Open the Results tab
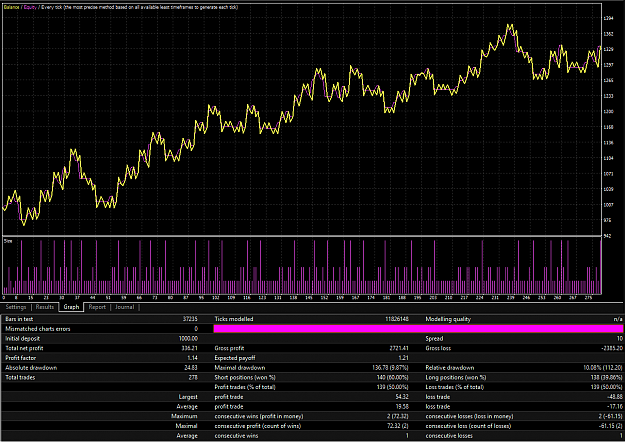The width and height of the screenshot is (625, 442). tap(45, 307)
